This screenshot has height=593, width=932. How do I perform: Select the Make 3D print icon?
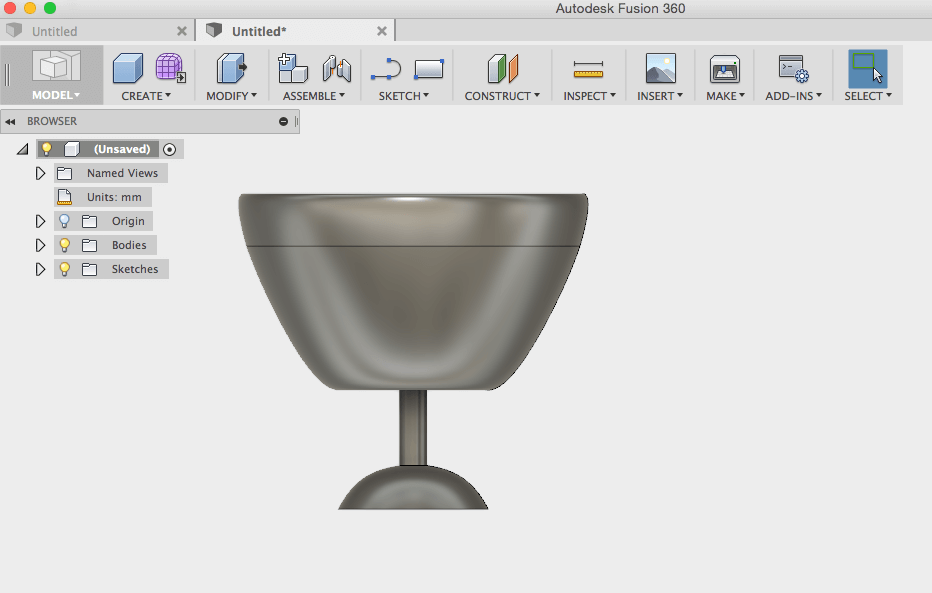pos(725,68)
